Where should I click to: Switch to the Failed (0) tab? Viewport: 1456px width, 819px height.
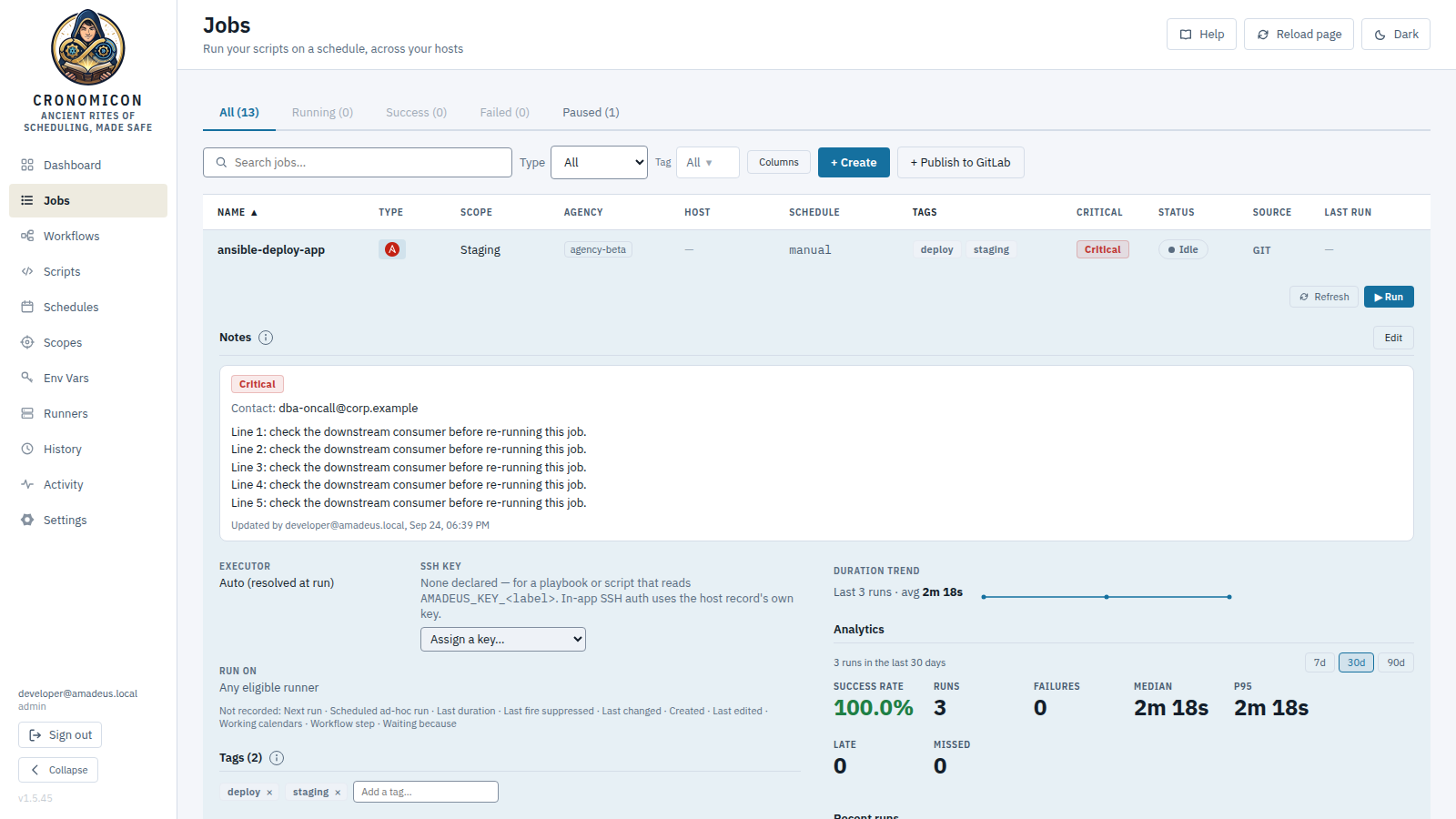504,113
